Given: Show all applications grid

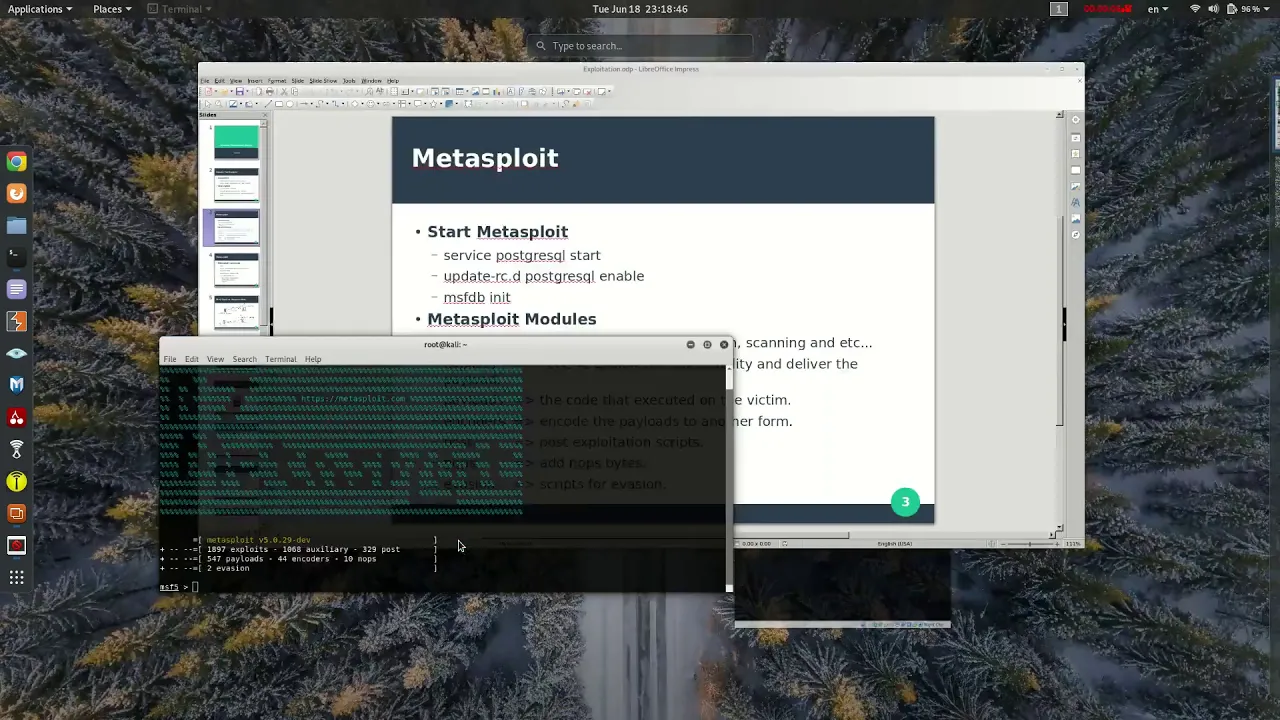Looking at the screenshot, I should 16,577.
